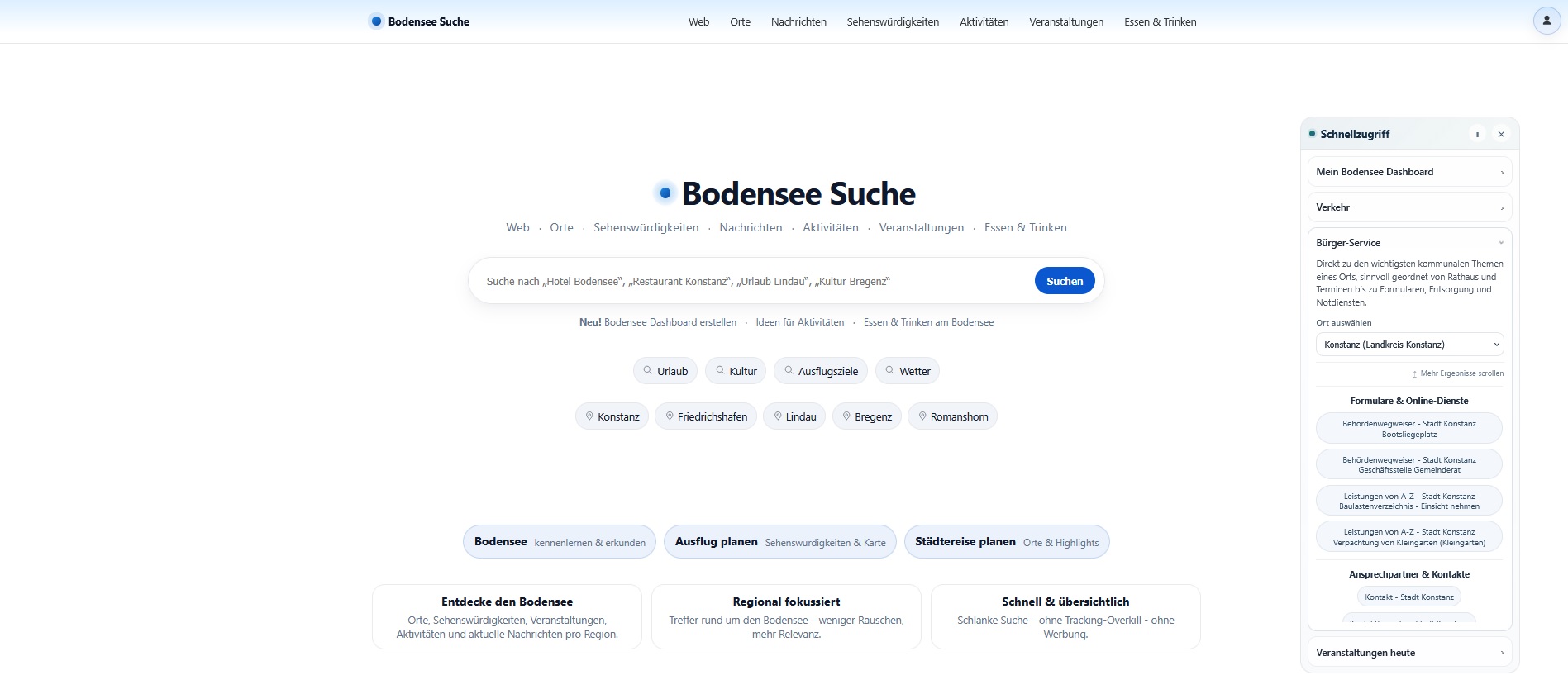Click magnifier icon on Urlaub chip
1568x699 pixels.
647,370
